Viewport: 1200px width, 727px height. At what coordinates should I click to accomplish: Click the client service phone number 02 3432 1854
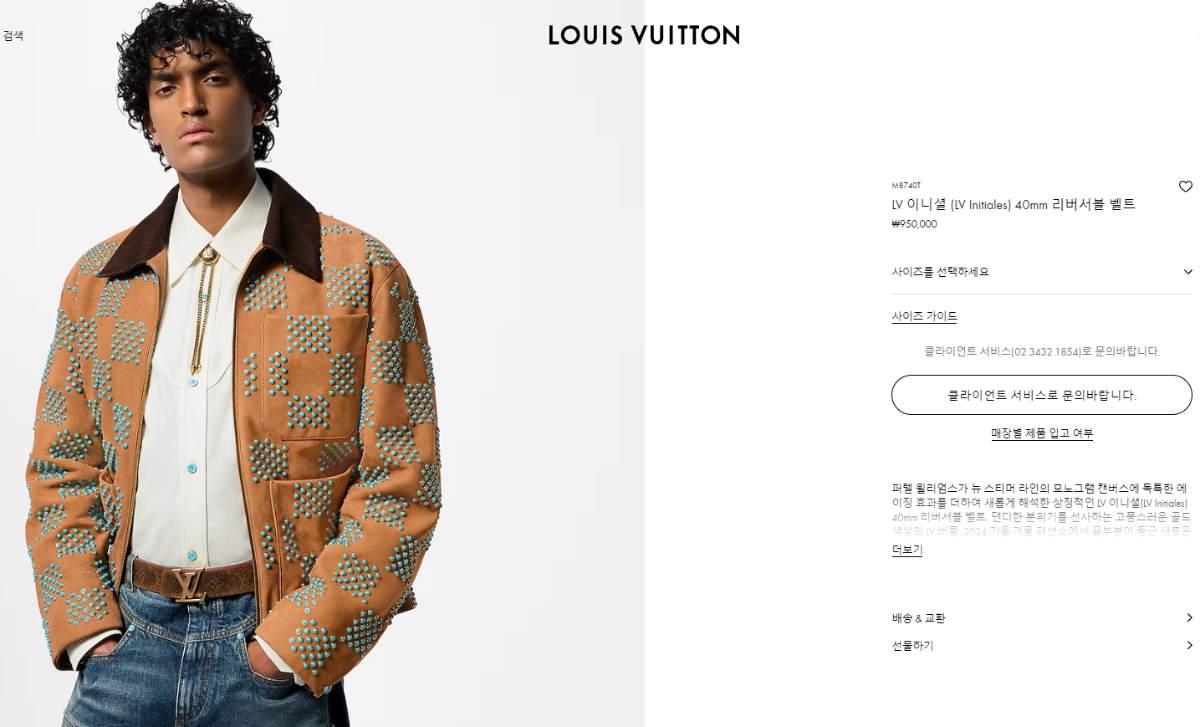pos(1045,352)
